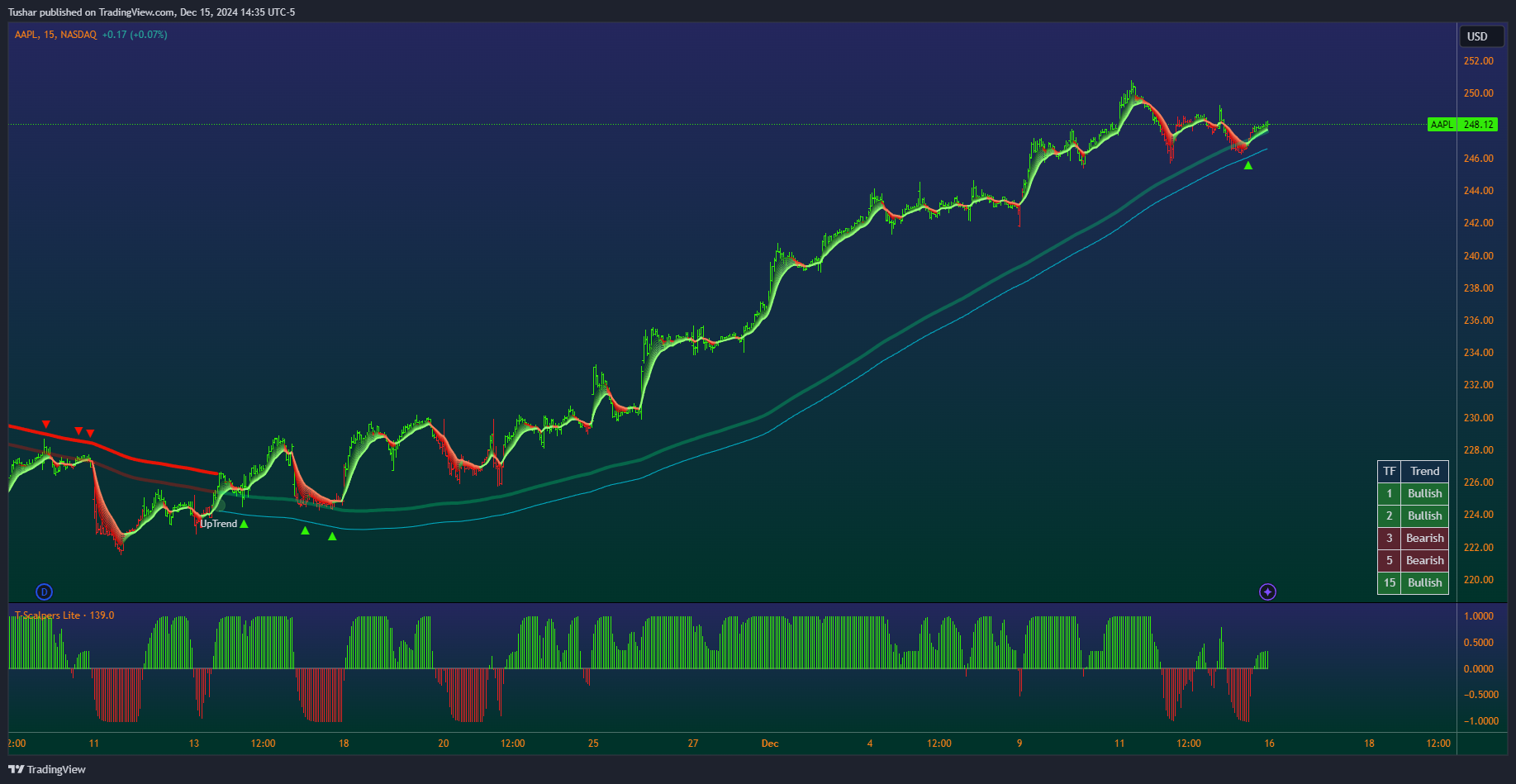The image size is (1516, 784).
Task: Select the 3 timeframe Bearish row
Action: pyautogui.click(x=1413, y=539)
